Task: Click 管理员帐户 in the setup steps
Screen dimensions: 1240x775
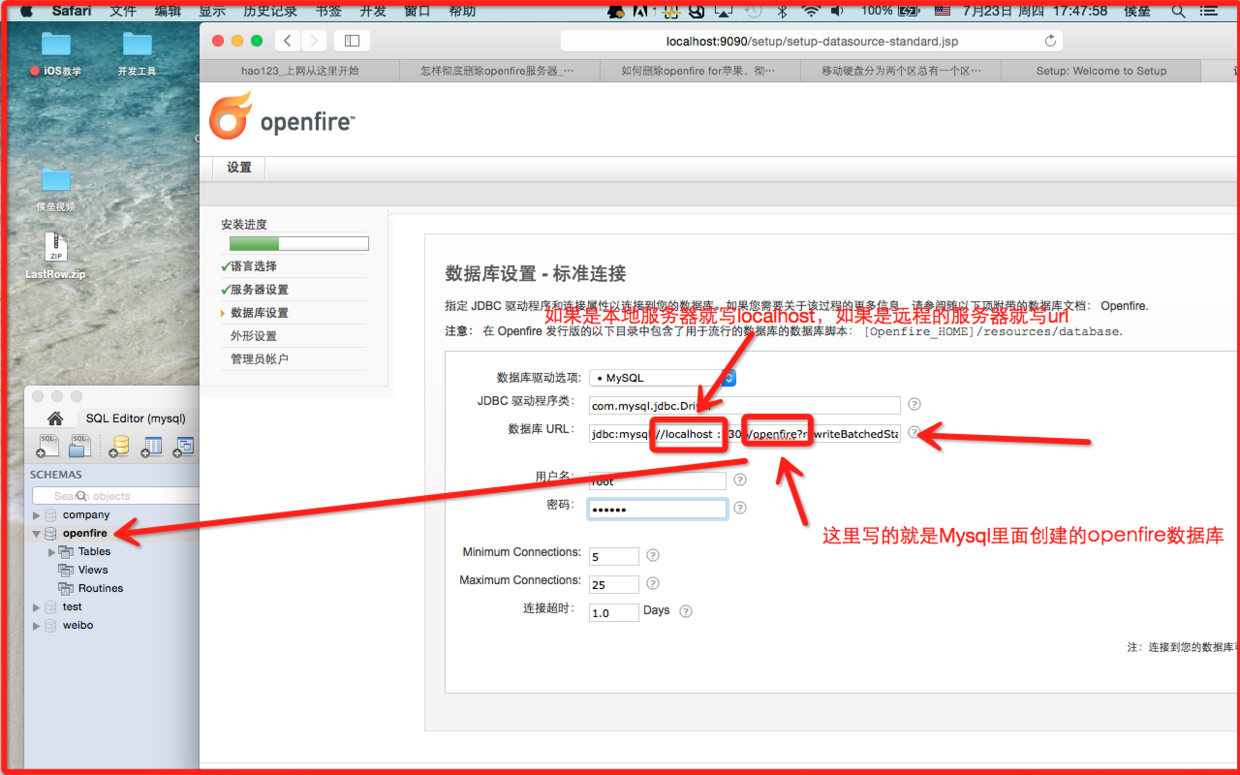Action: 259,359
